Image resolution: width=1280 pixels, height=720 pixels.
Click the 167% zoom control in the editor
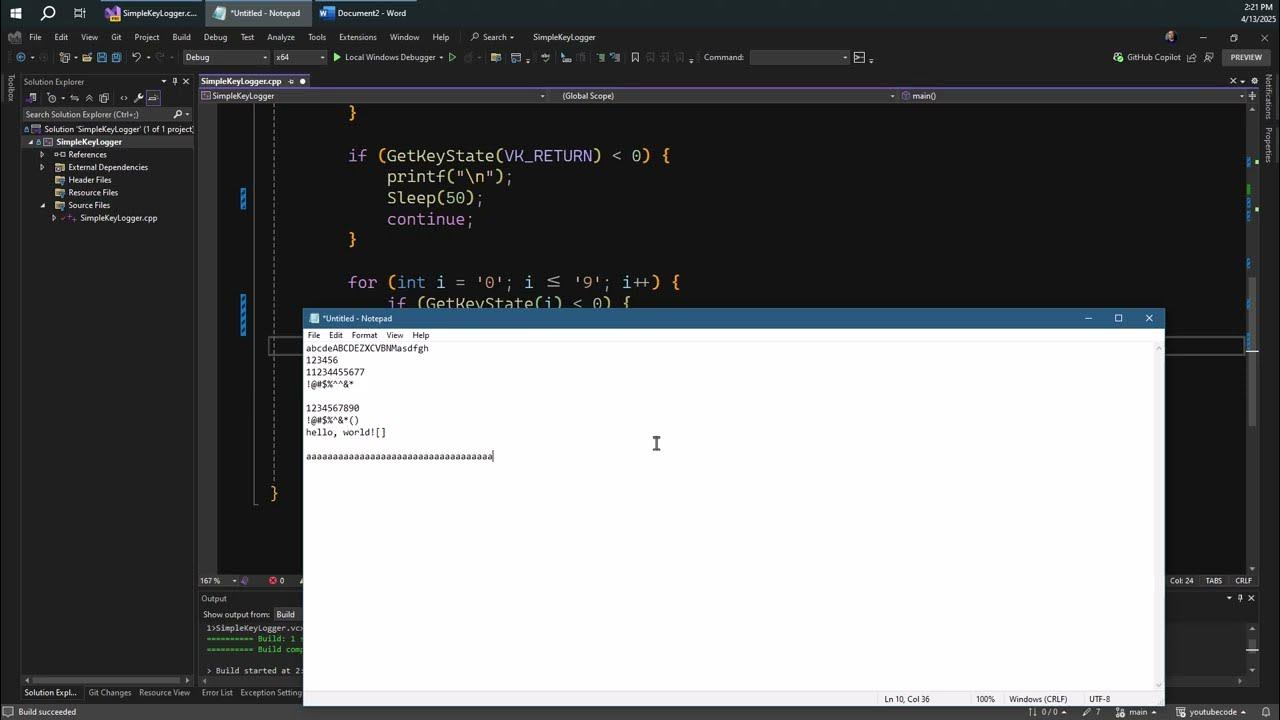point(209,580)
